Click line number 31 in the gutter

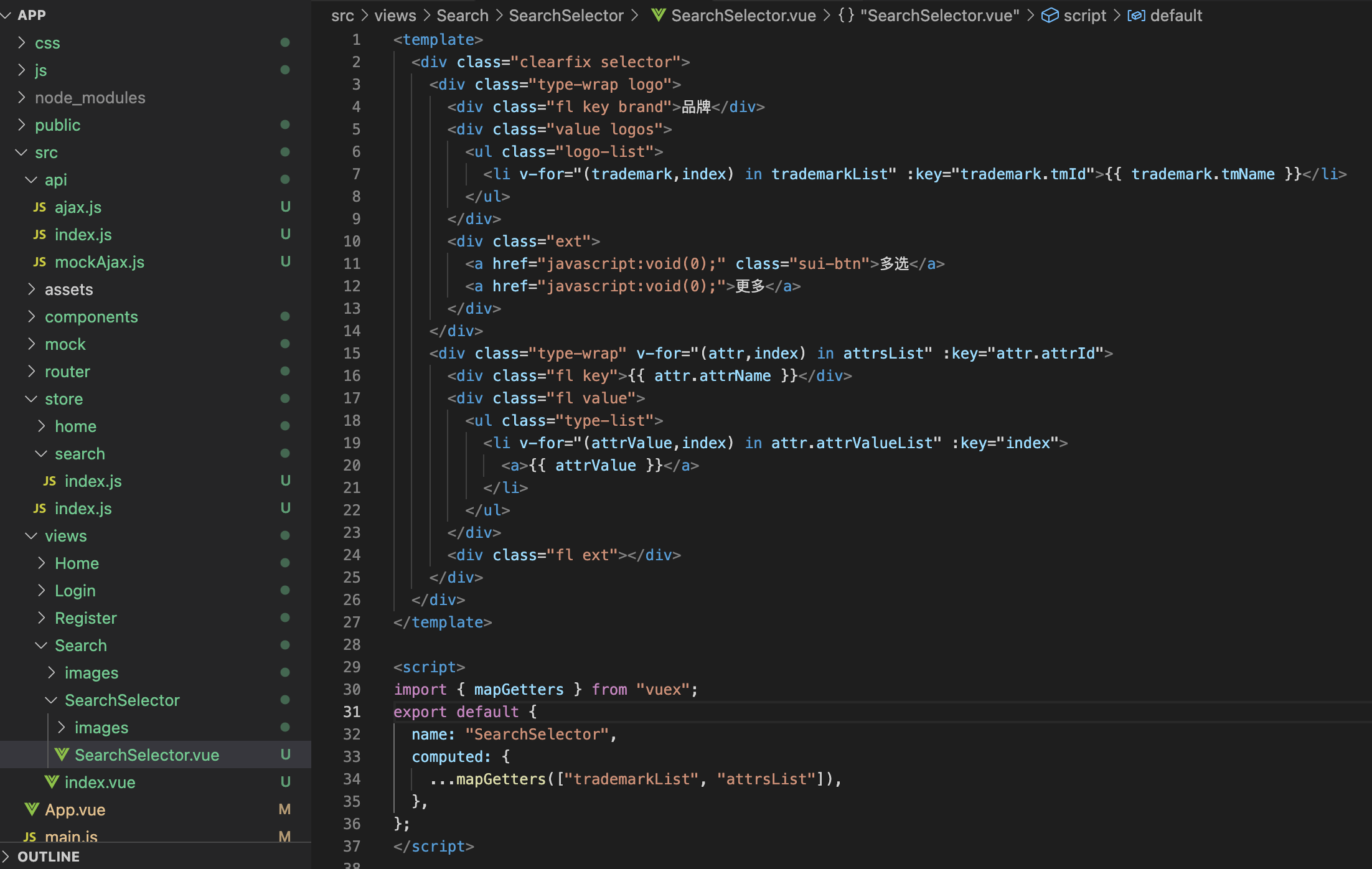352,712
